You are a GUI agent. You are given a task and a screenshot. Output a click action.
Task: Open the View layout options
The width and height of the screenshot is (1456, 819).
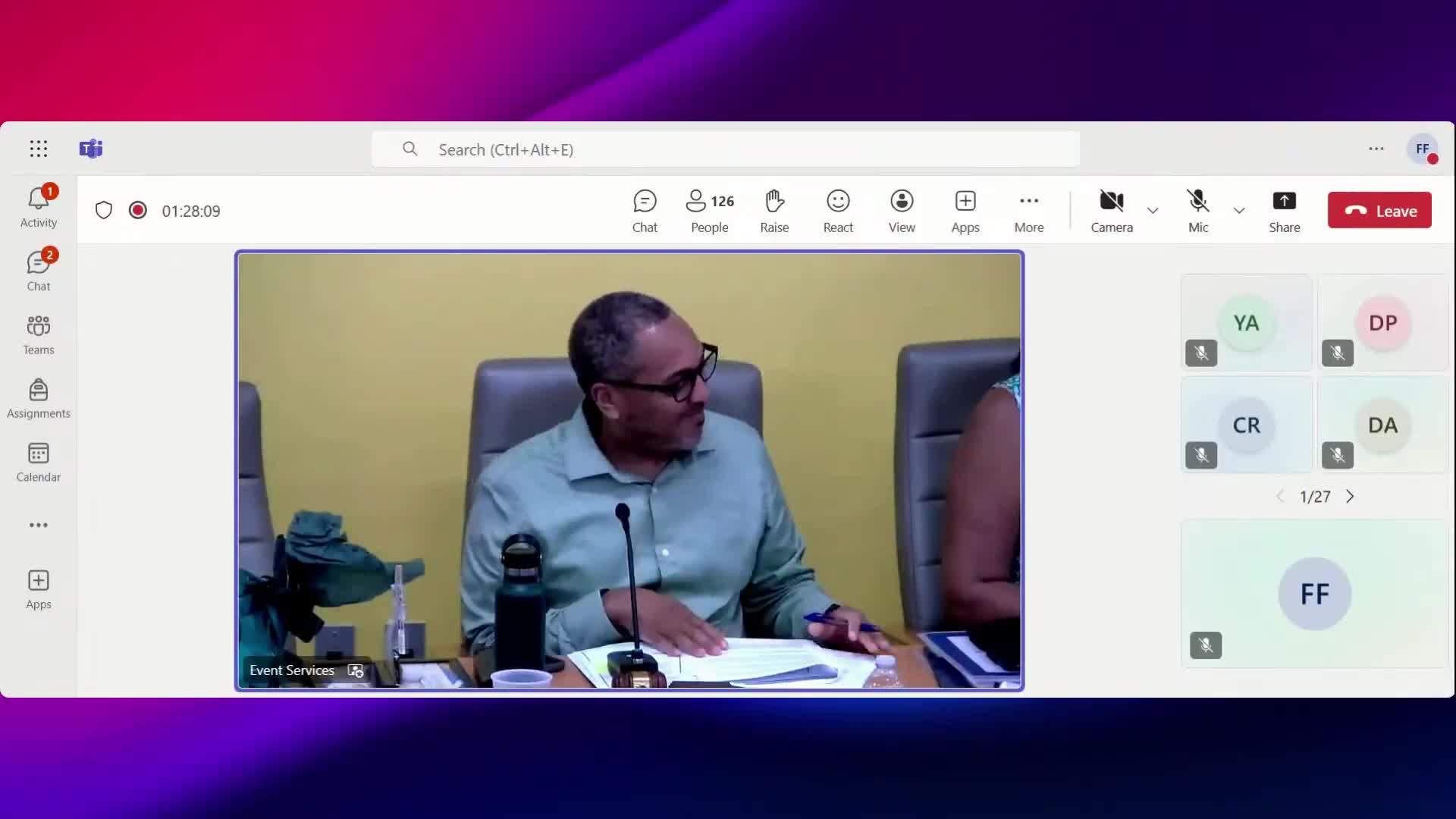902,211
